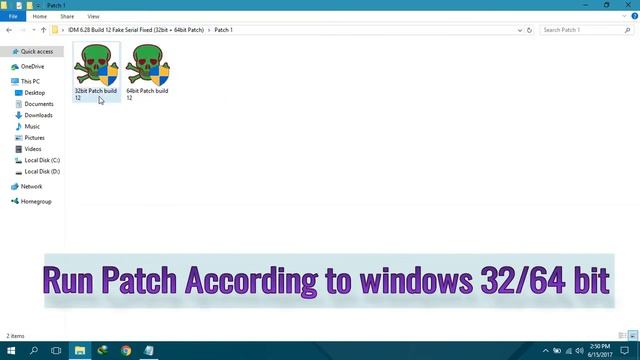Open Explorer help question mark
This screenshot has height=360, width=640.
(x=635, y=16)
